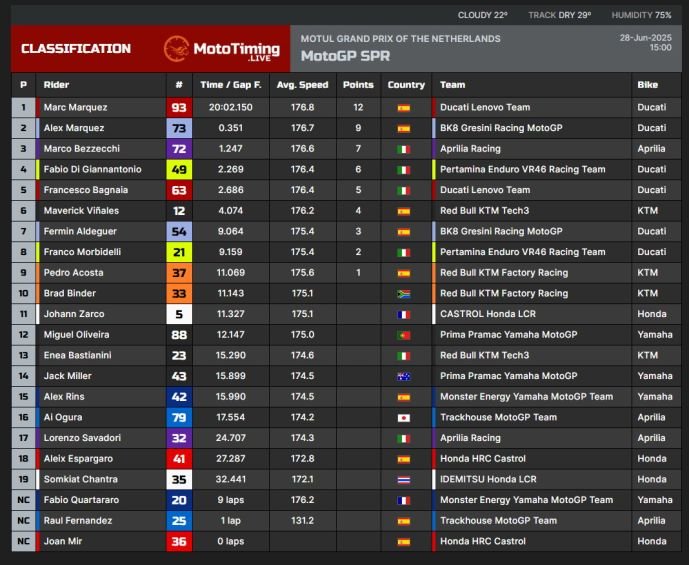
Task: Click gap value 32.441
Action: tap(231, 479)
